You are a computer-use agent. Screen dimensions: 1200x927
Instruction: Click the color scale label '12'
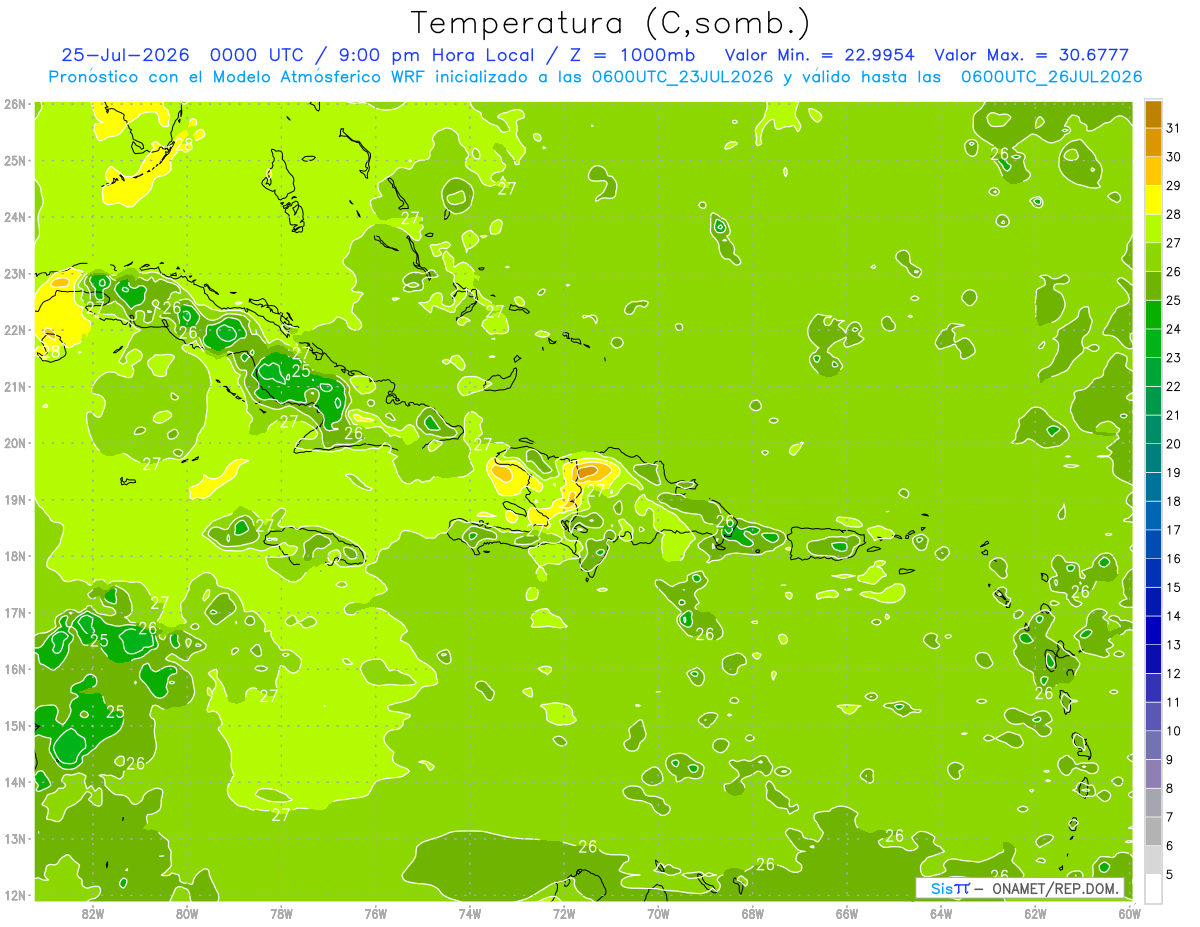coord(1174,673)
